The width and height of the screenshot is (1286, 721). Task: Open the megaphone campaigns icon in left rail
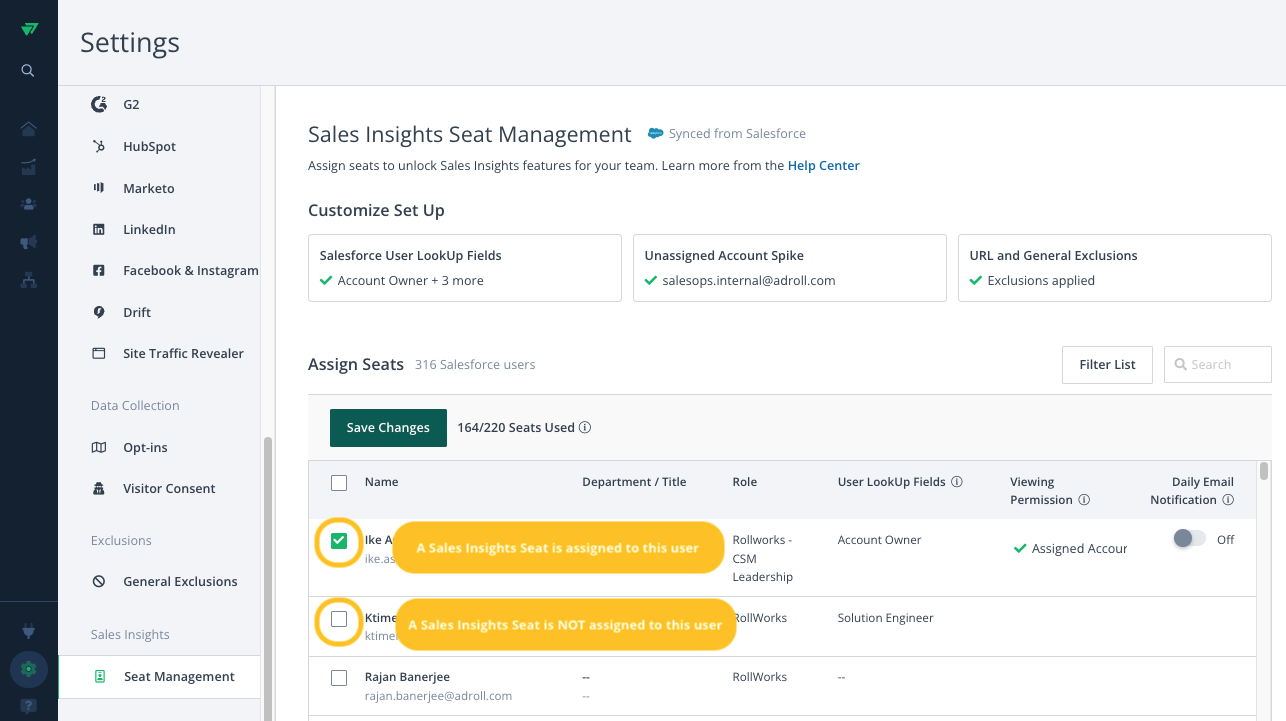point(29,242)
